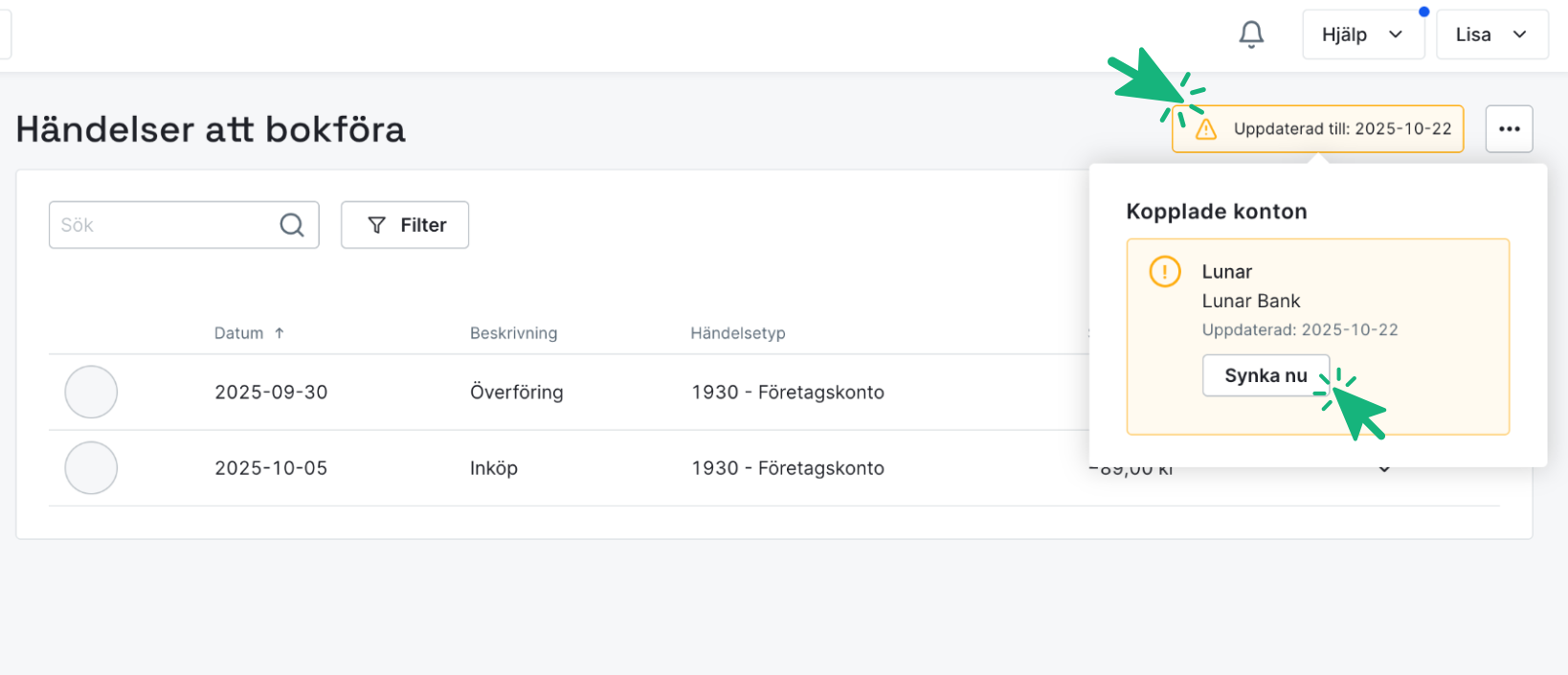Click inside the Sök search field
The image size is (1568, 675).
(163, 225)
